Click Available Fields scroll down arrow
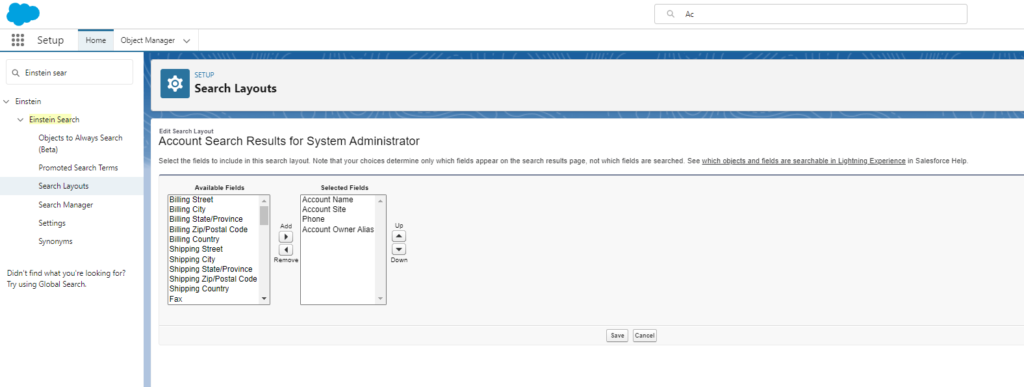This screenshot has width=1024, height=387. click(264, 298)
